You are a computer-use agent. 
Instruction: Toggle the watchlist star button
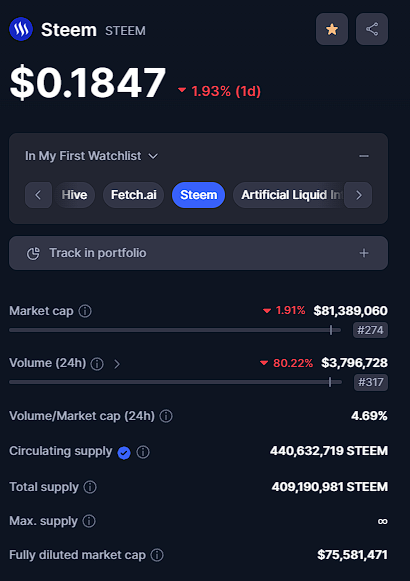(332, 29)
